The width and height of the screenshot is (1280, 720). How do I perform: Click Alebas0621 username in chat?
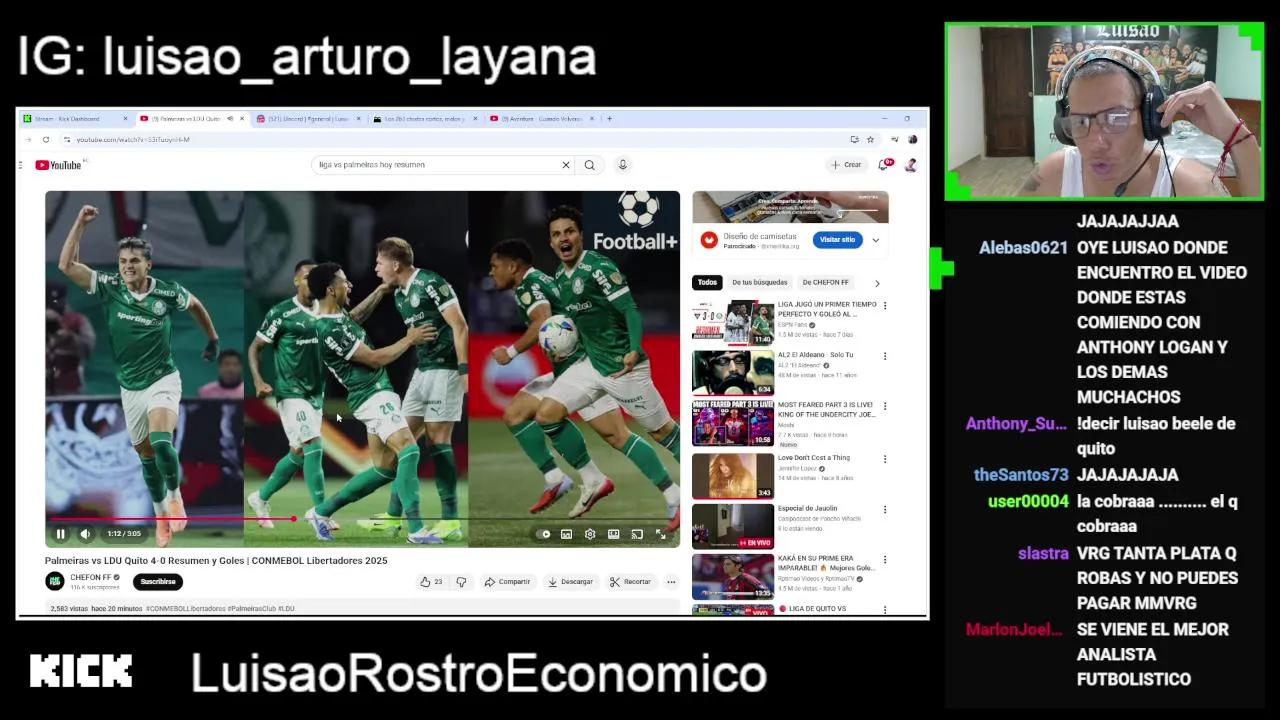[x=1023, y=248]
